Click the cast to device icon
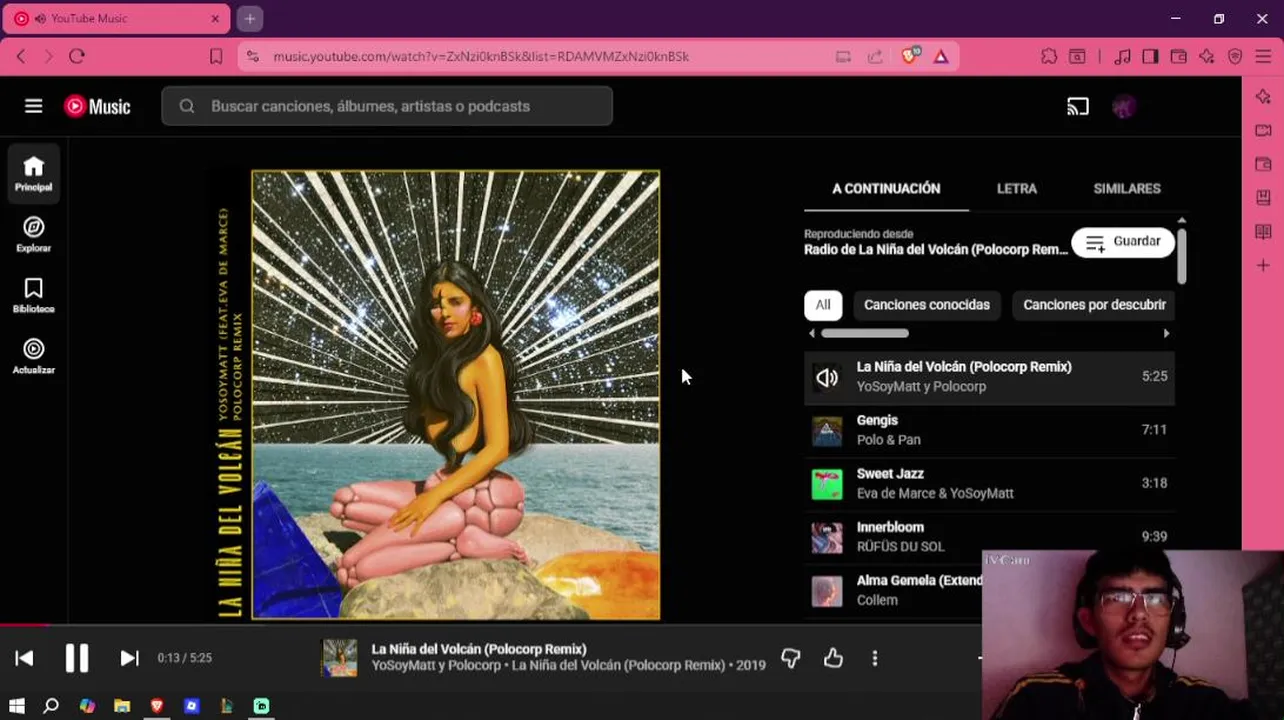This screenshot has width=1284, height=720. click(x=1078, y=106)
